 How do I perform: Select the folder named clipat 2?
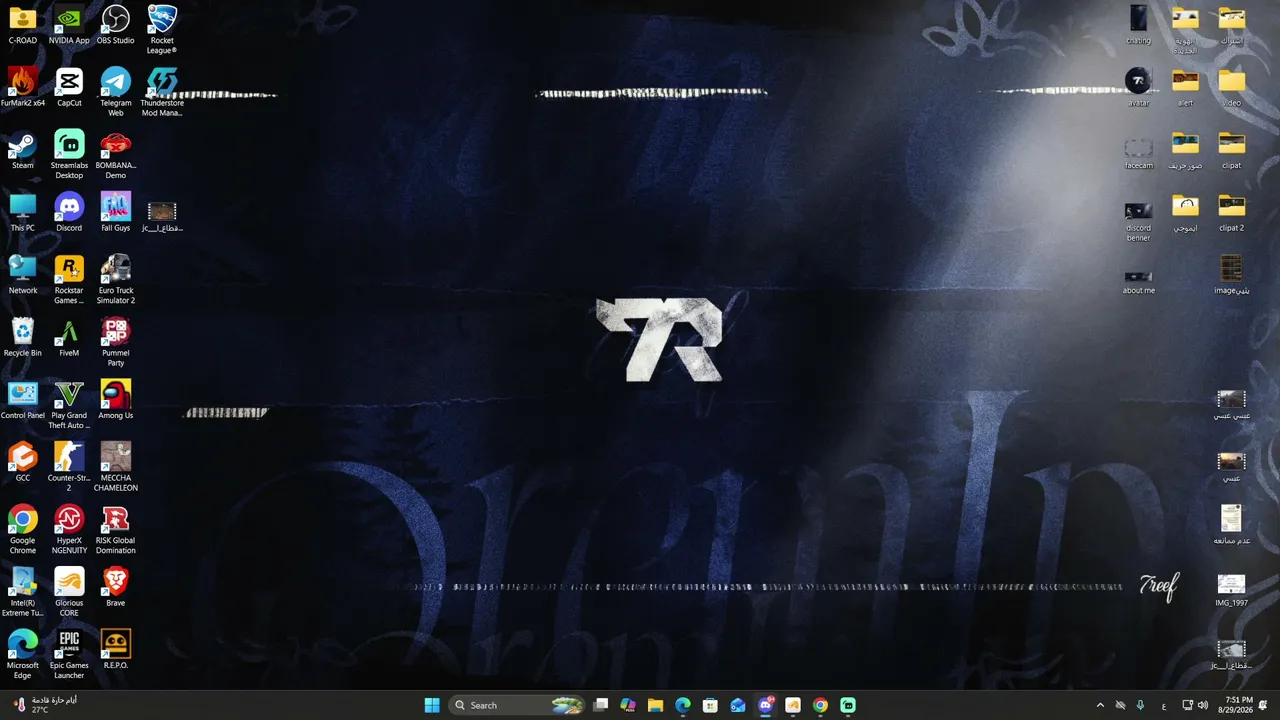point(1231,212)
